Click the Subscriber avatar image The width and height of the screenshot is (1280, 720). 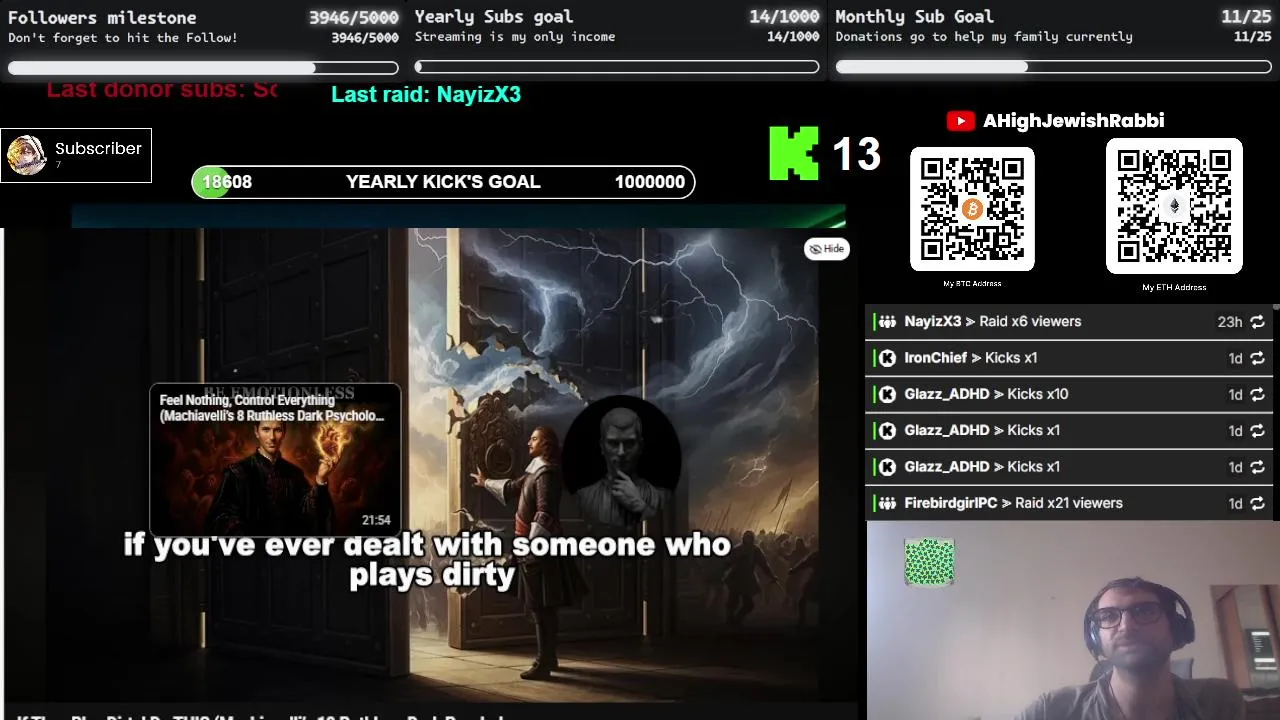pos(26,155)
